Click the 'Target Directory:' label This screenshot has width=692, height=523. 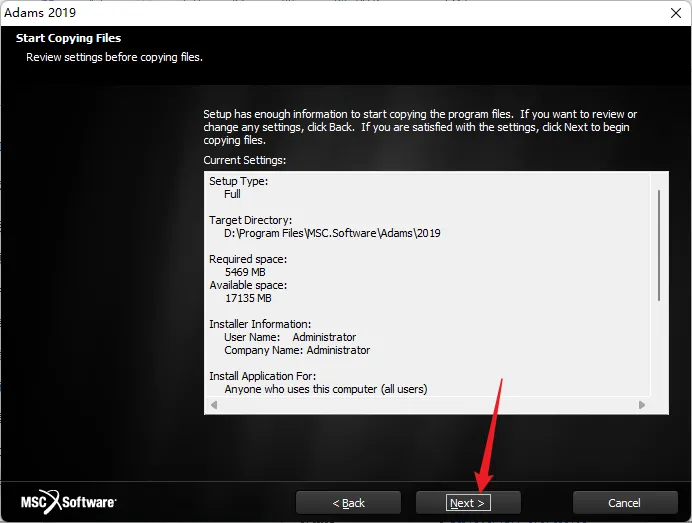(250, 220)
